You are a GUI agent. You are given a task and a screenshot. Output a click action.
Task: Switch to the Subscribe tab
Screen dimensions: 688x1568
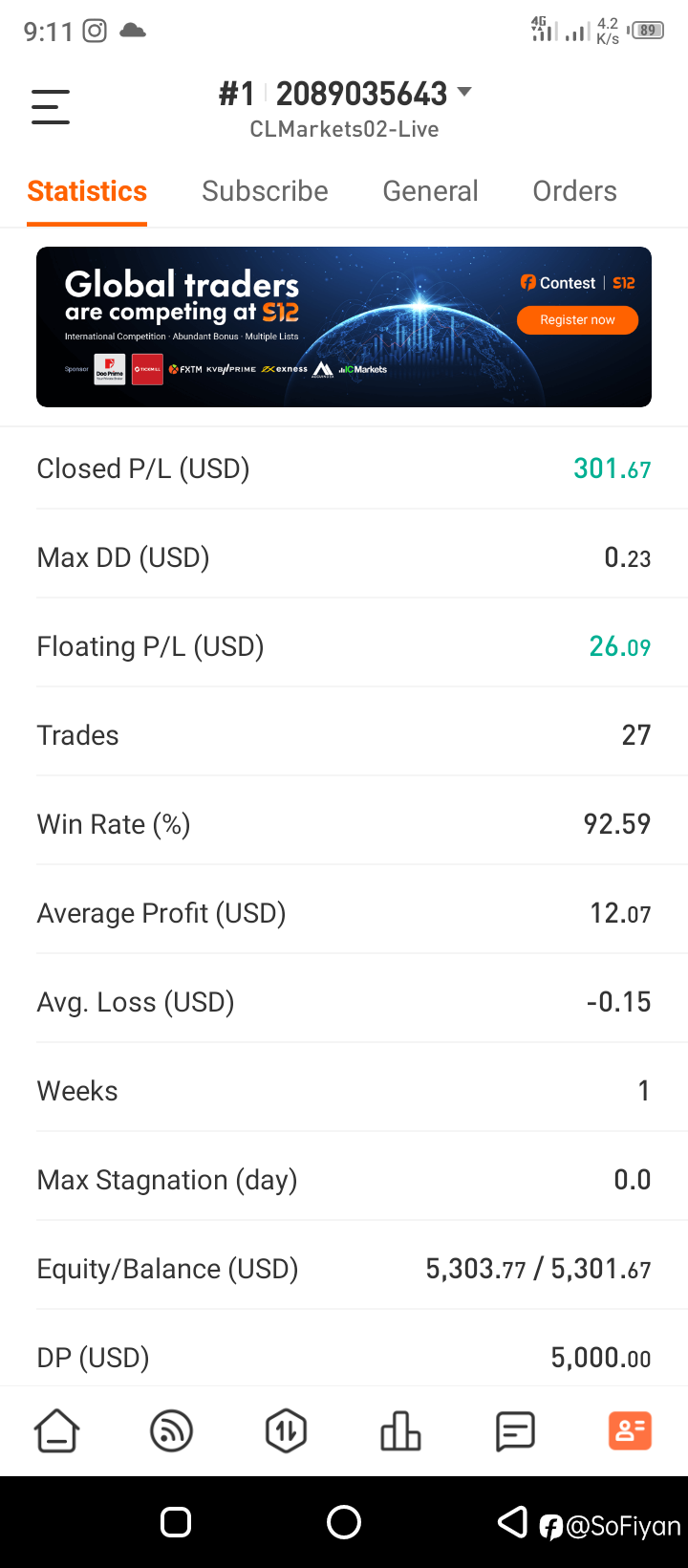pyautogui.click(x=265, y=191)
